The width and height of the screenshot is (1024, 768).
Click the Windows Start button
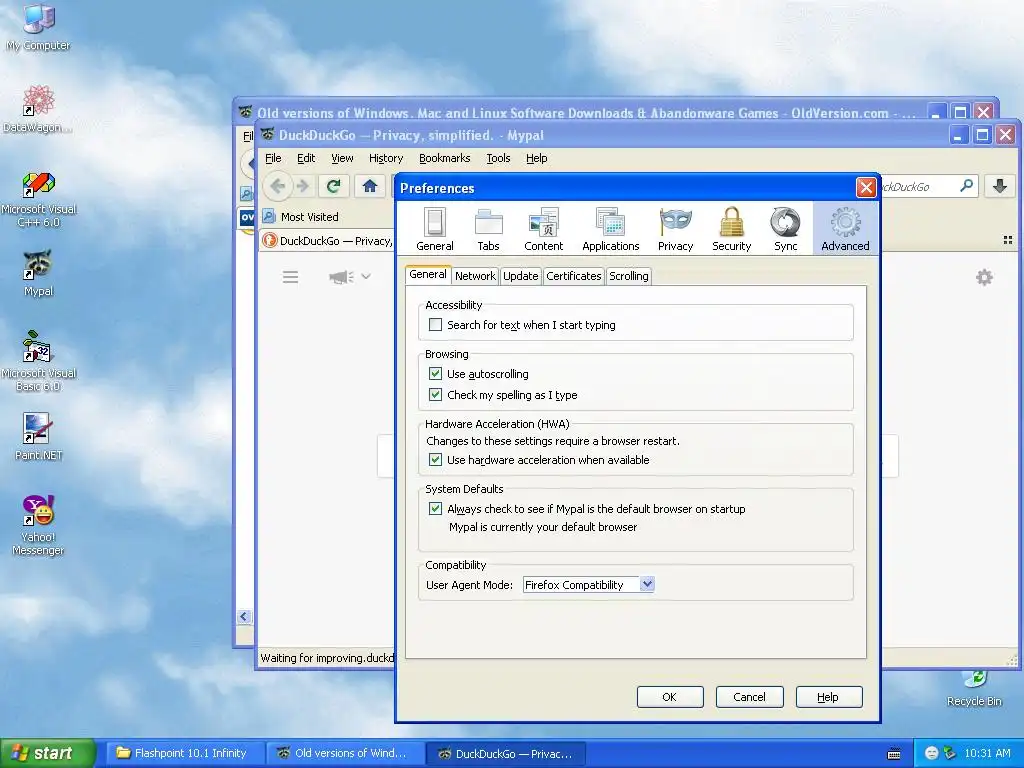pos(47,753)
